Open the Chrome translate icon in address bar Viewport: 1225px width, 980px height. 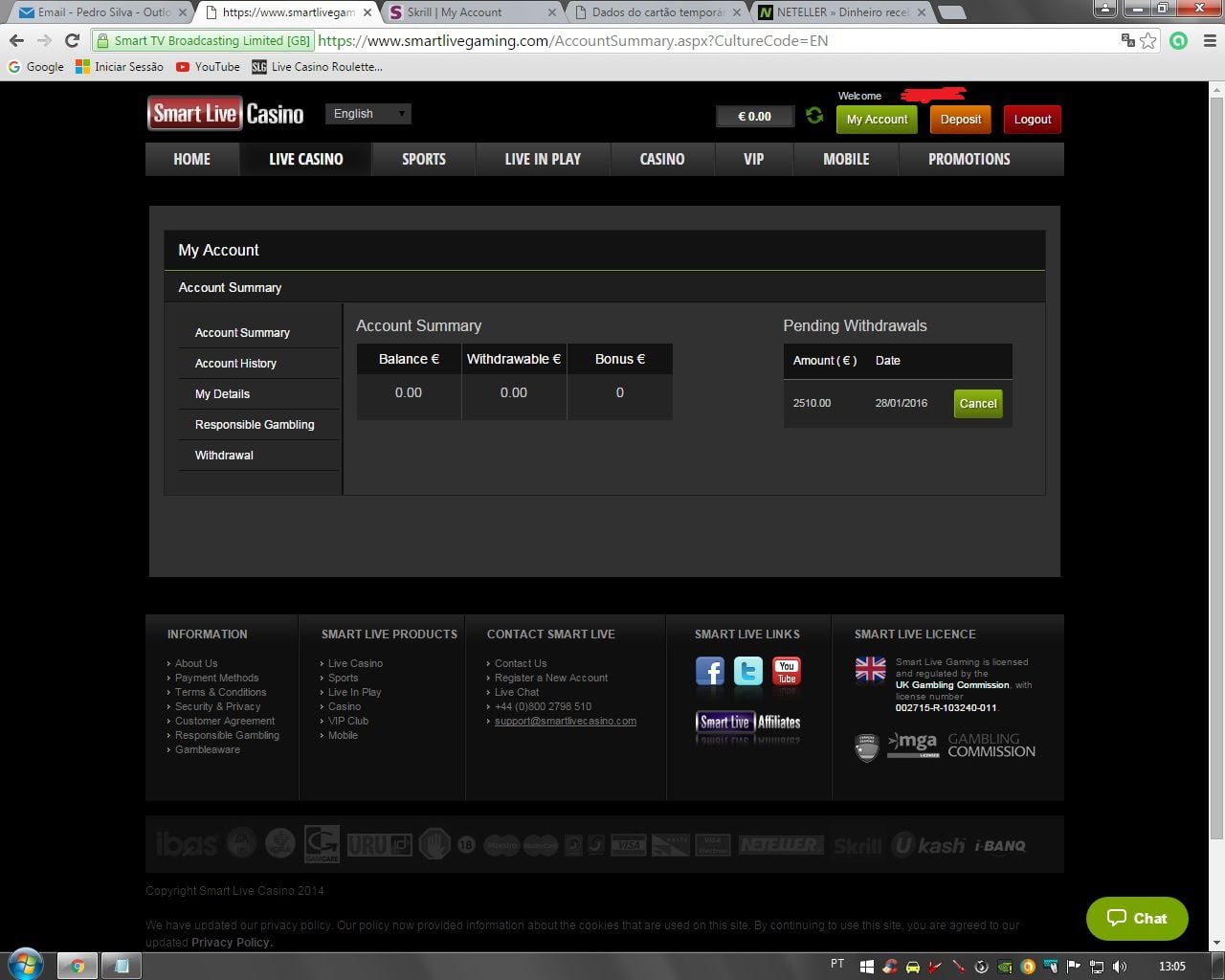point(1127,41)
